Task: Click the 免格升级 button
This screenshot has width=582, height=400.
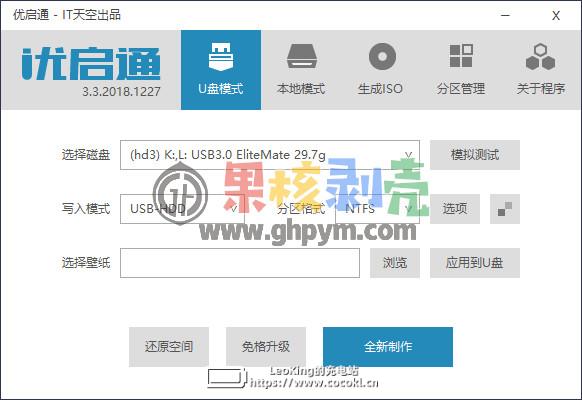Action: (266, 347)
